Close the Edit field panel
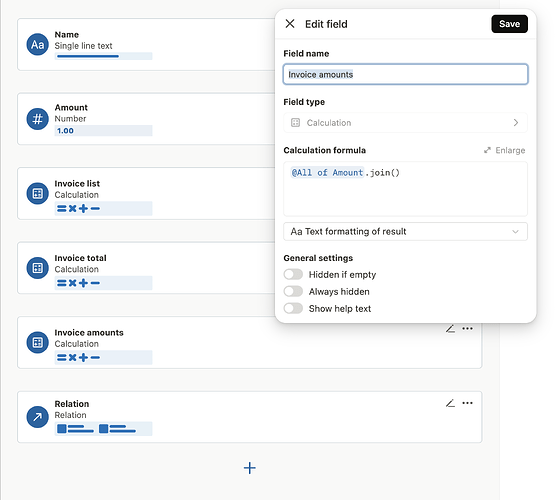Viewport: 558px width, 500px height. point(290,24)
